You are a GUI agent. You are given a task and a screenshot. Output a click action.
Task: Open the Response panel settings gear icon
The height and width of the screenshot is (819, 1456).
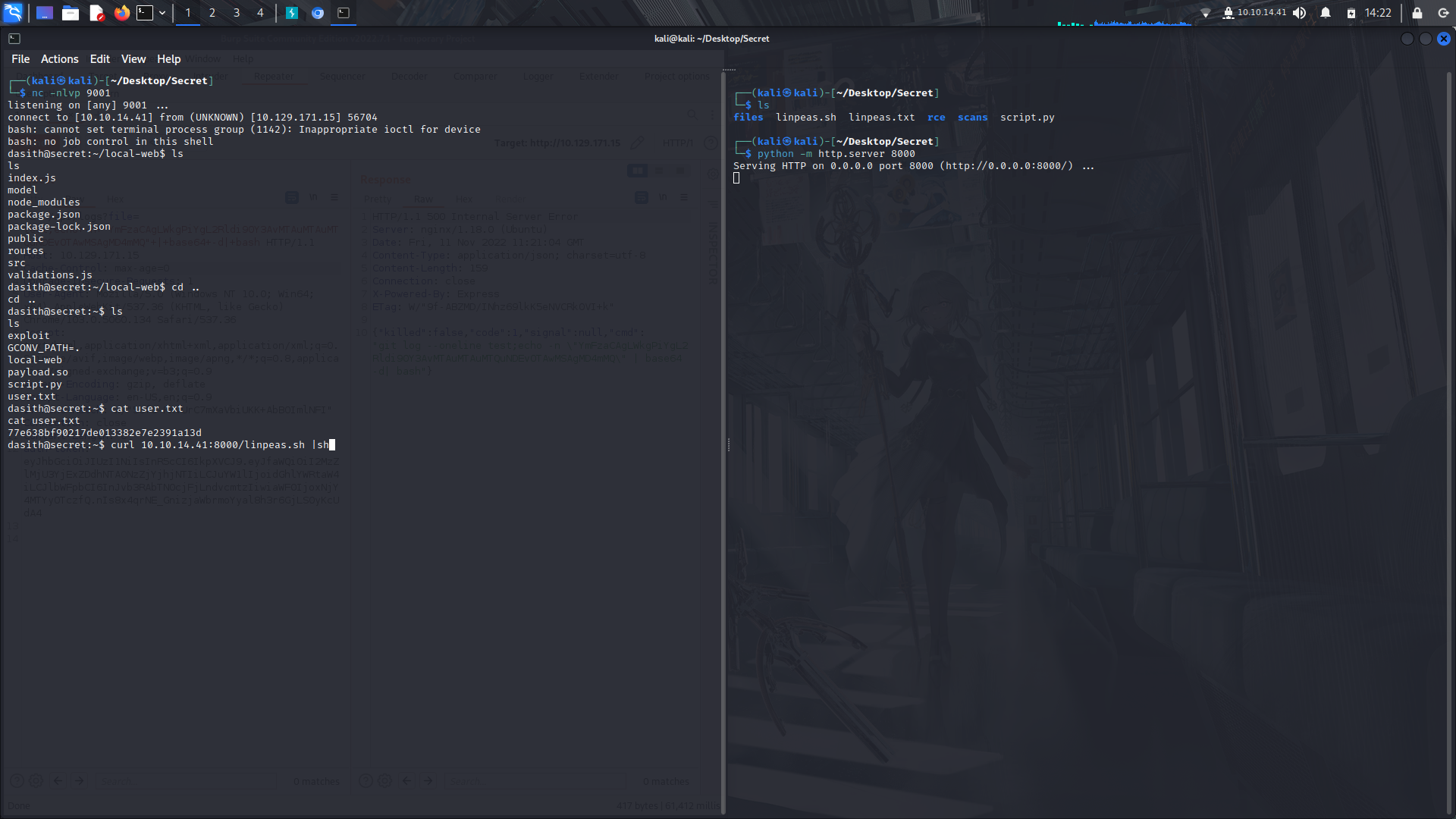point(711,174)
